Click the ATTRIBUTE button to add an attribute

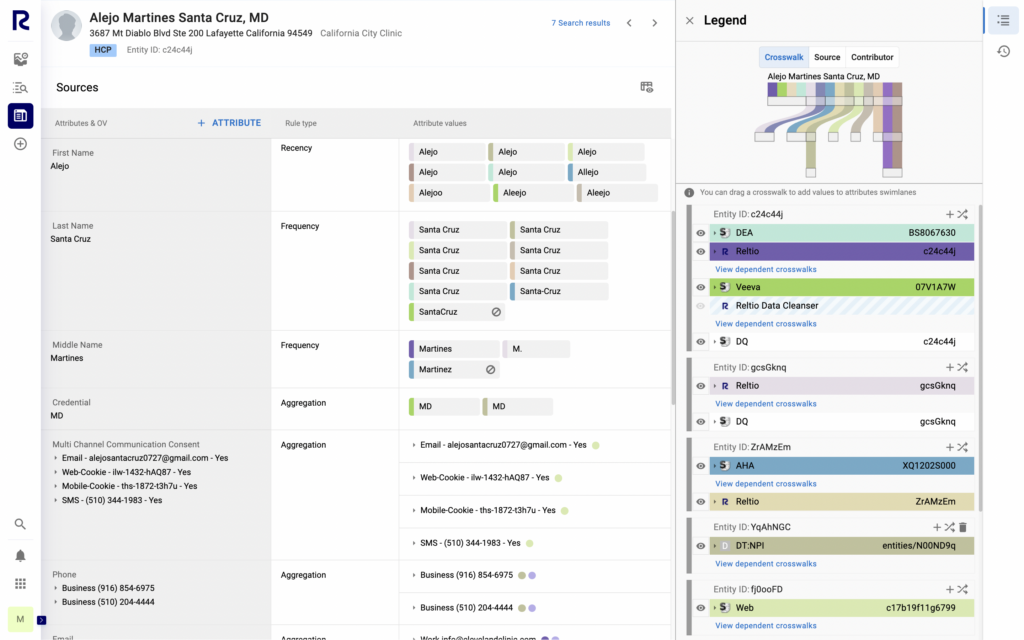(x=228, y=121)
